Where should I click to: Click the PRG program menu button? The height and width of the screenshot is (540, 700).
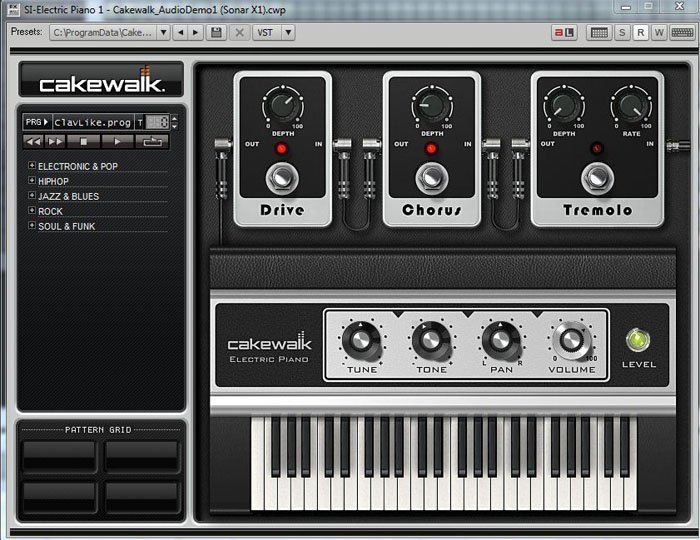[x=37, y=122]
